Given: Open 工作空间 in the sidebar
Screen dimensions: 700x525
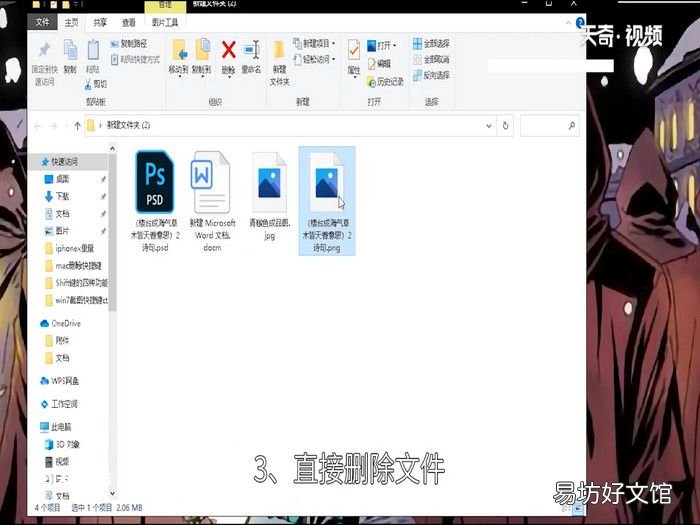Looking at the screenshot, I should tap(59, 404).
